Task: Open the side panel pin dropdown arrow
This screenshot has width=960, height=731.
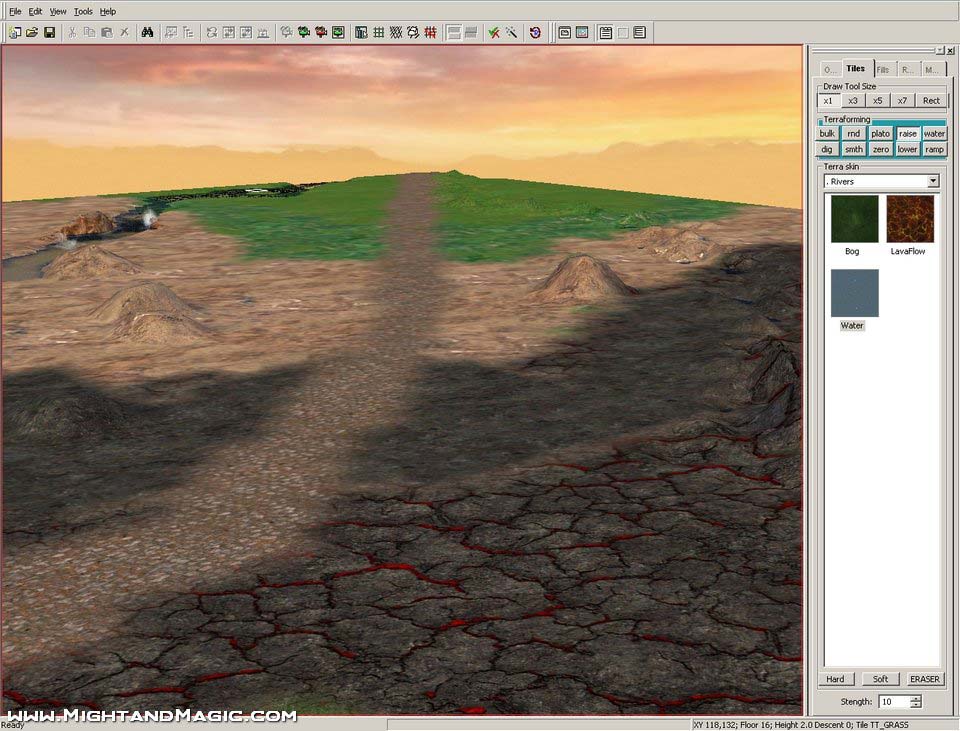Action: pyautogui.click(x=939, y=50)
